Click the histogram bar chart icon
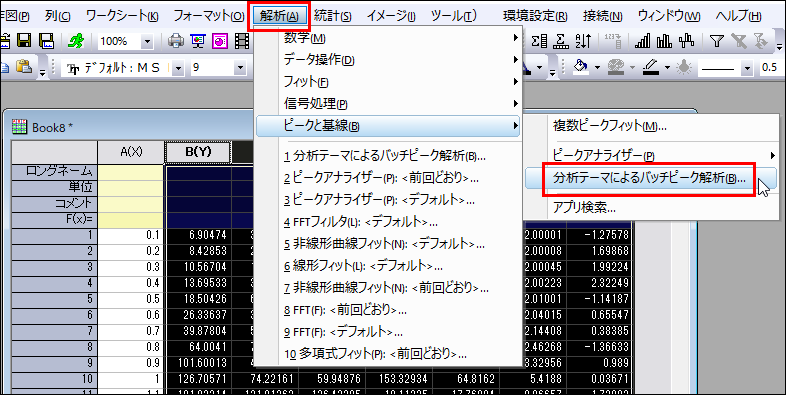This screenshot has height=395, width=786. click(664, 41)
